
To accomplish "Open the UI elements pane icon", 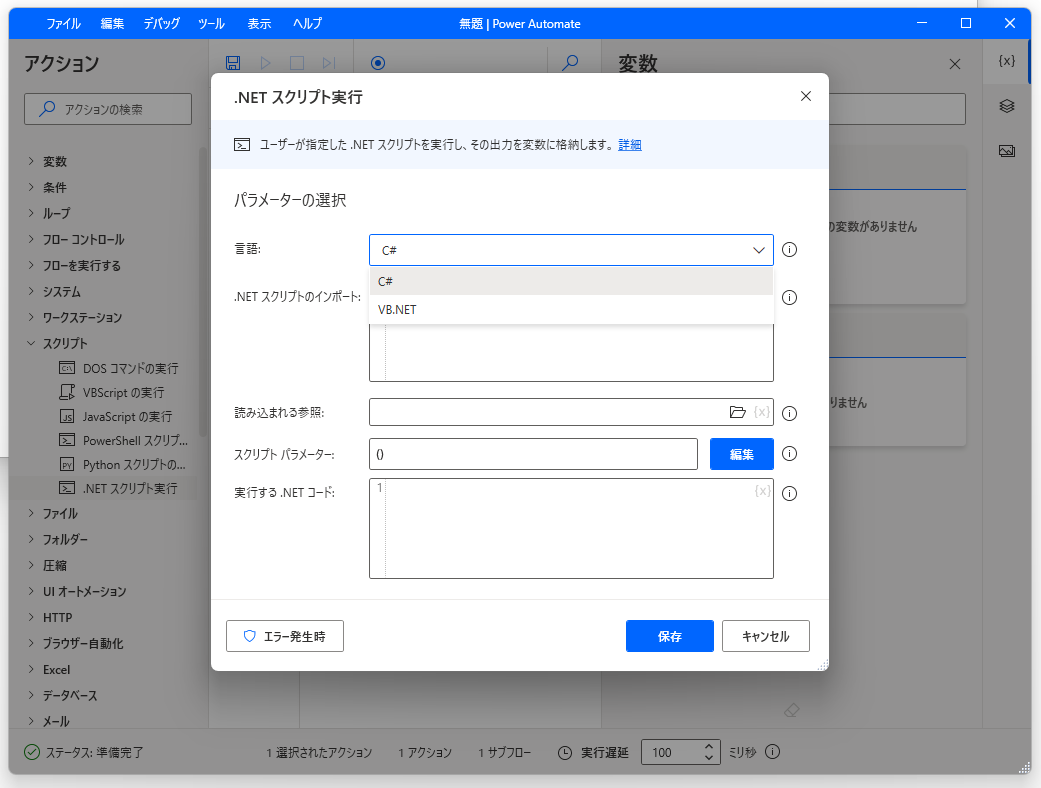I will tap(1008, 106).
